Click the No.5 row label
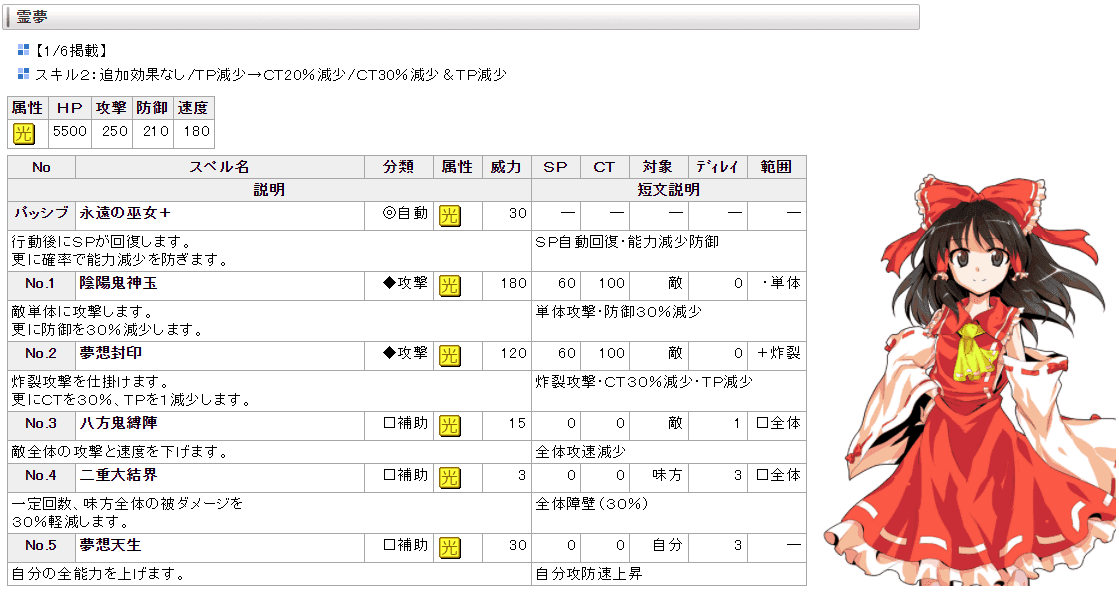The height and width of the screenshot is (610, 1119). pyautogui.click(x=40, y=545)
